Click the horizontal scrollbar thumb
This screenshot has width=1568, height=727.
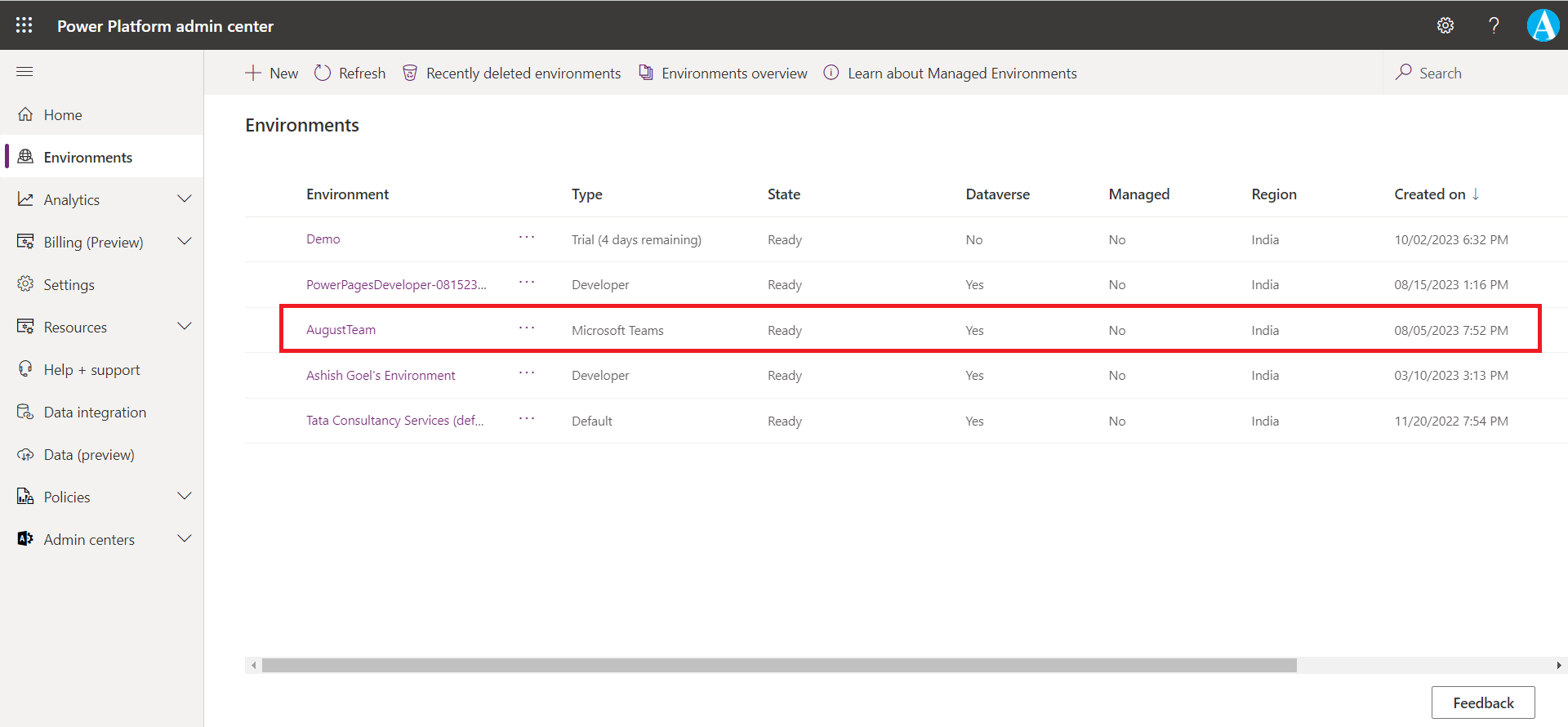[778, 666]
